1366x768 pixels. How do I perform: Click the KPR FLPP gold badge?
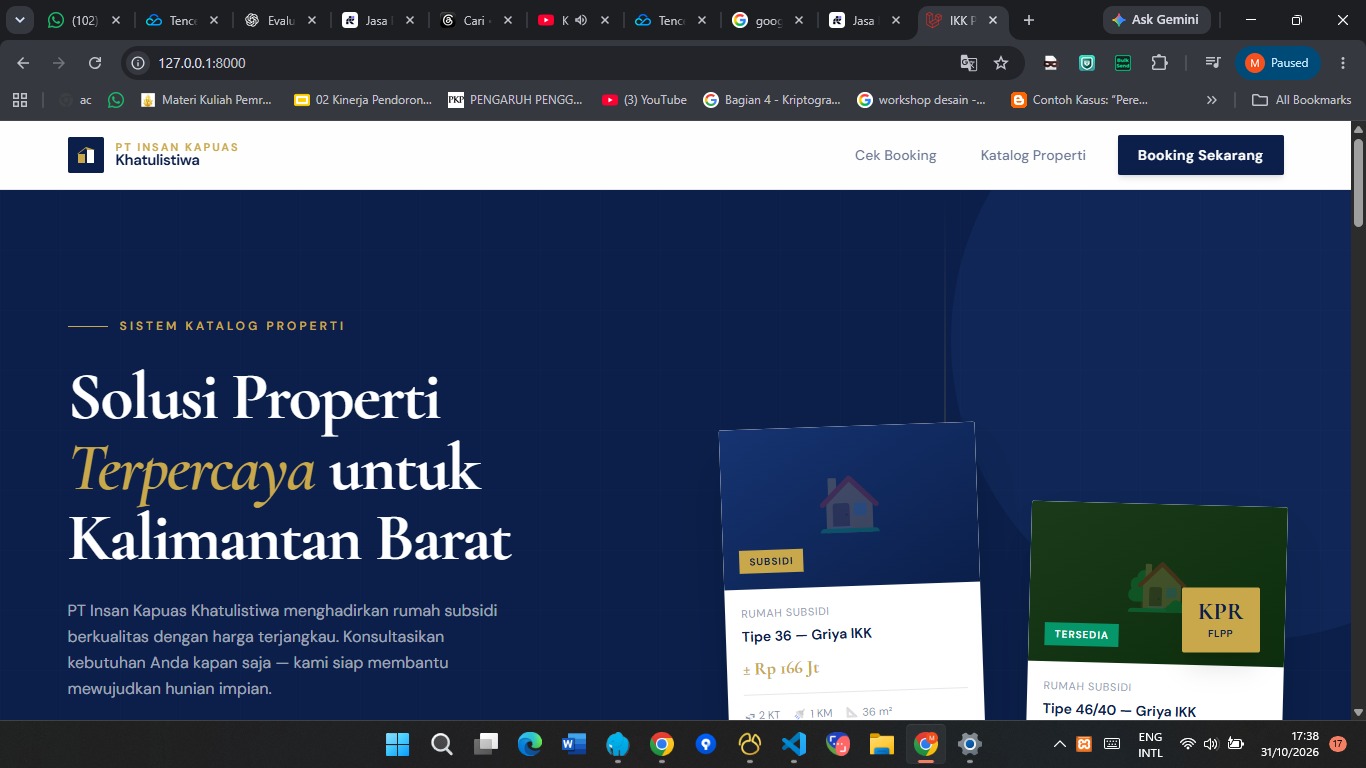click(x=1220, y=620)
